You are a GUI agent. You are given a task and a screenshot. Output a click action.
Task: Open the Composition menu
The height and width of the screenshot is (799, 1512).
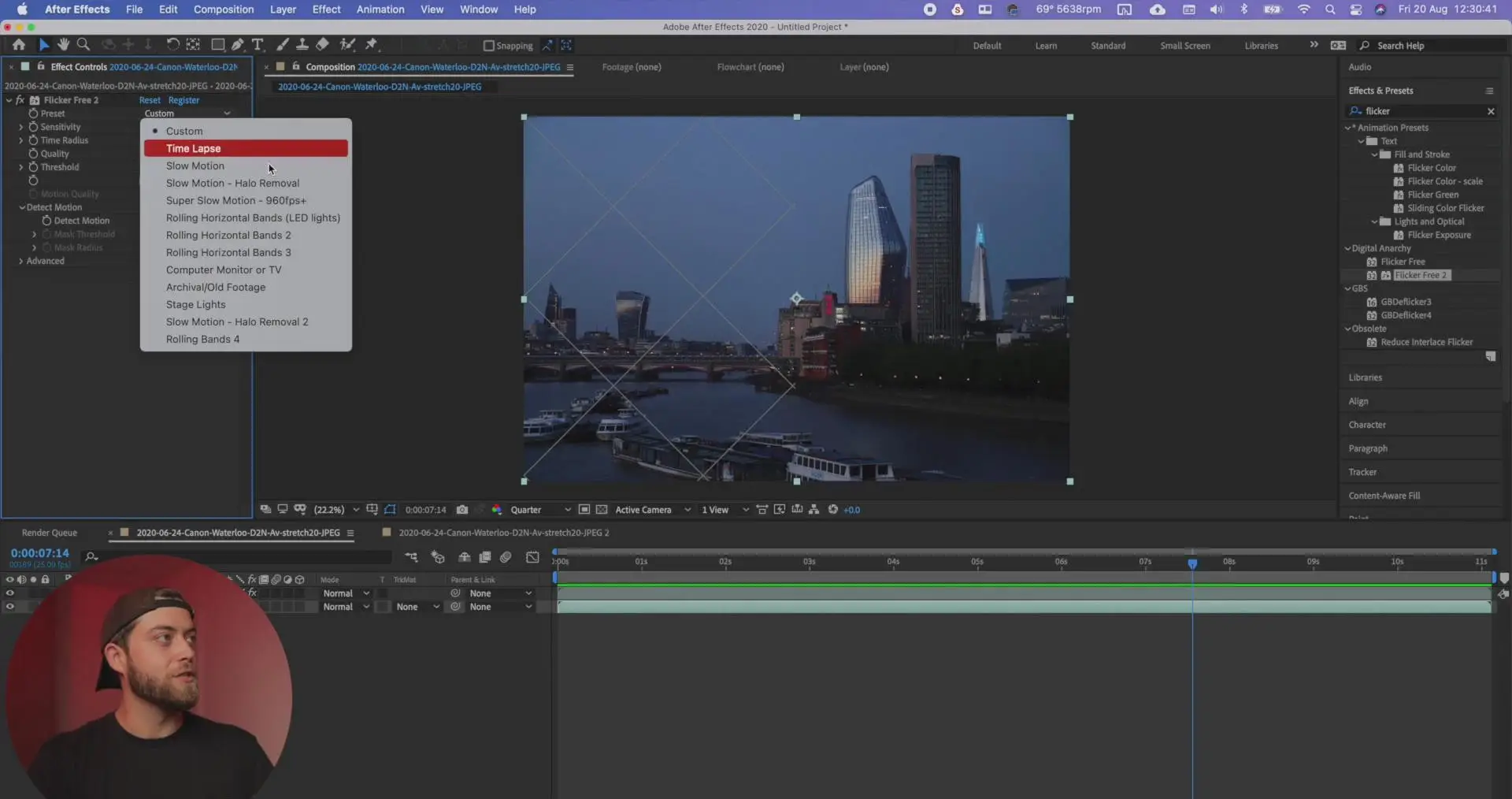coord(224,9)
